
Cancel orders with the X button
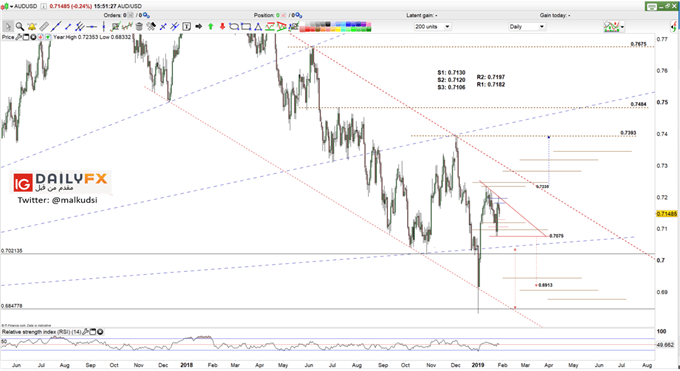coord(131,15)
